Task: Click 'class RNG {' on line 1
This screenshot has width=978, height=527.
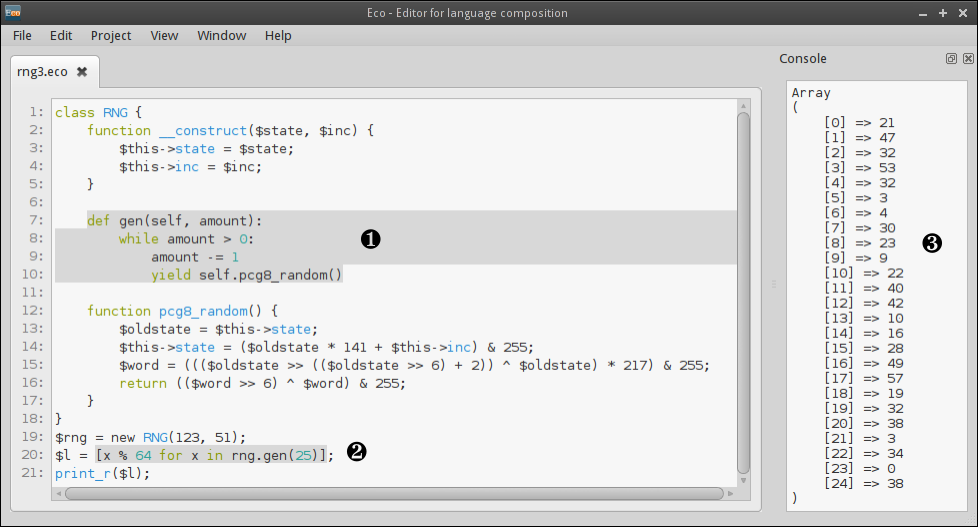Action: pyautogui.click(x=99, y=112)
